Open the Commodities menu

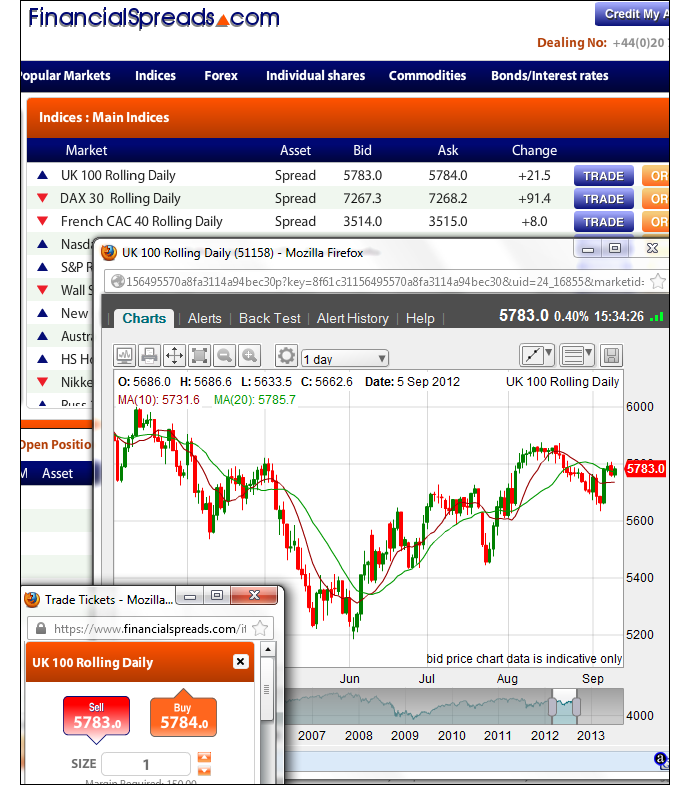pyautogui.click(x=427, y=76)
